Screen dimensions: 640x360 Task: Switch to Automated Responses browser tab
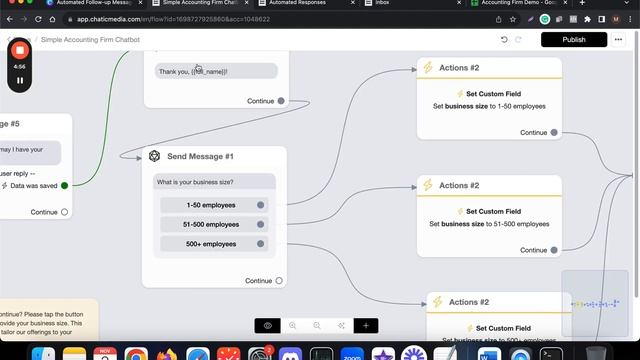coord(307,3)
